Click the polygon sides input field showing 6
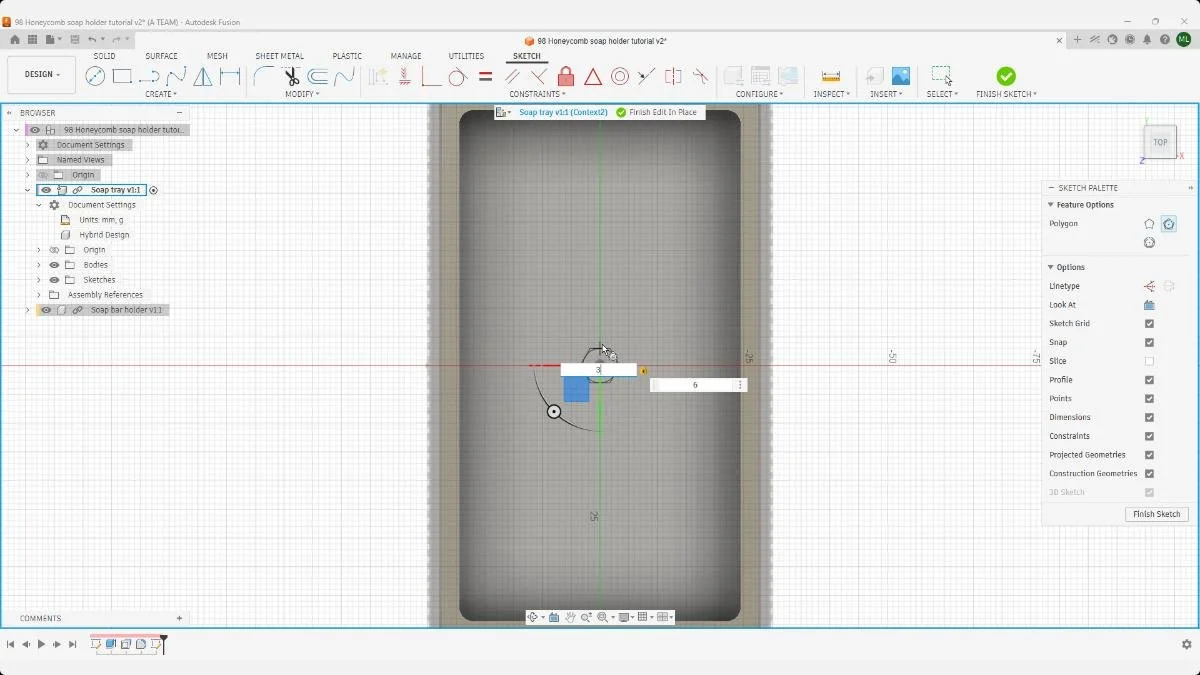This screenshot has width=1200, height=675. pyautogui.click(x=695, y=385)
